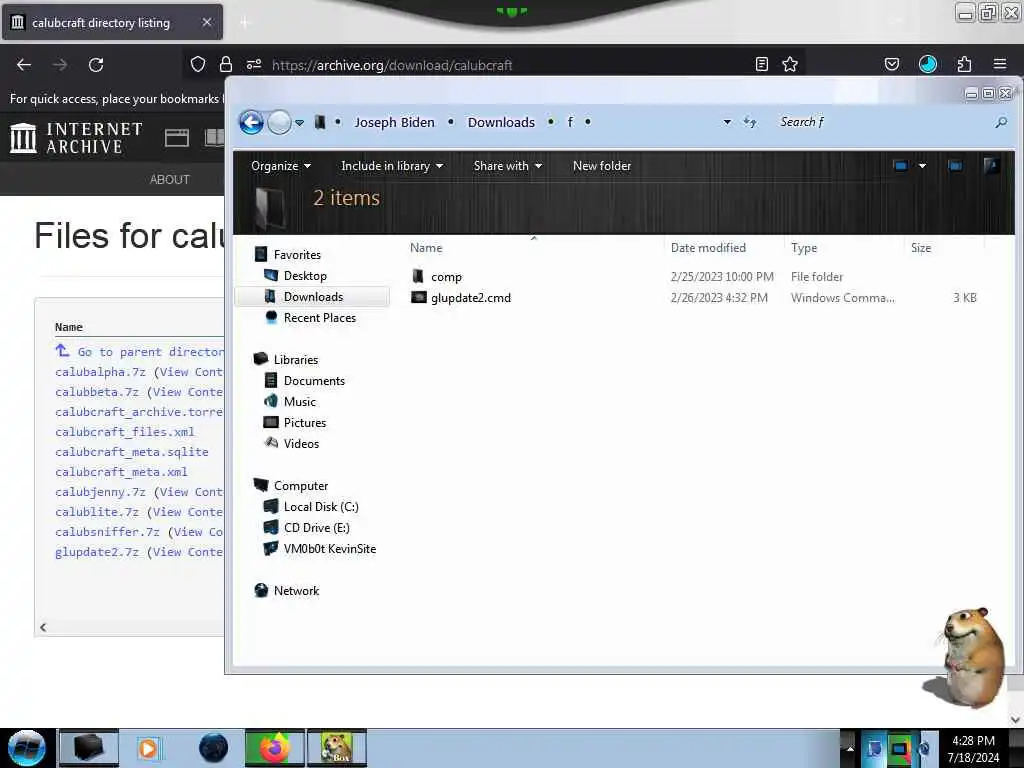Open the Videos library
Screen dimensions: 1024x768
301,443
